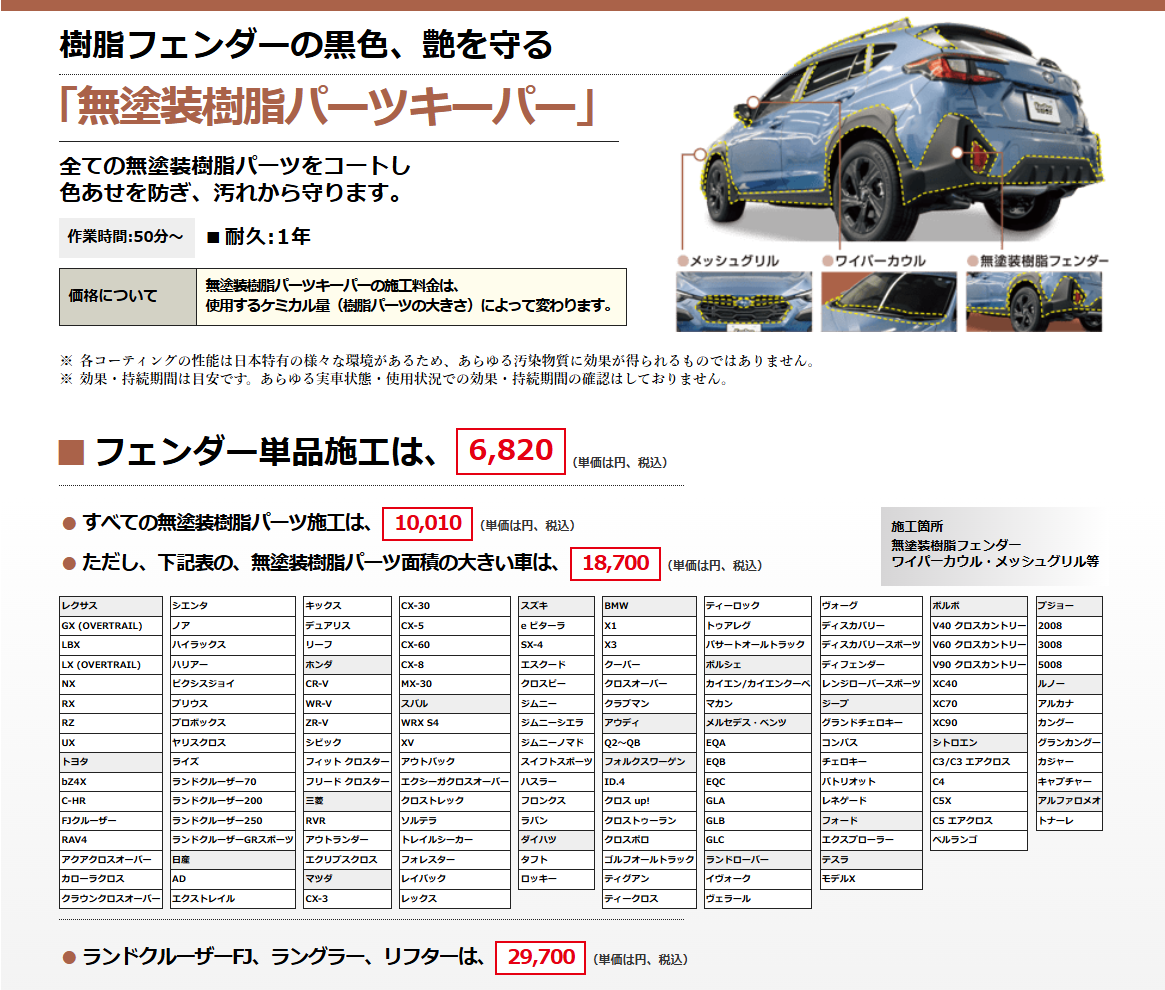Select the FJクルーザー table cell

(111, 821)
